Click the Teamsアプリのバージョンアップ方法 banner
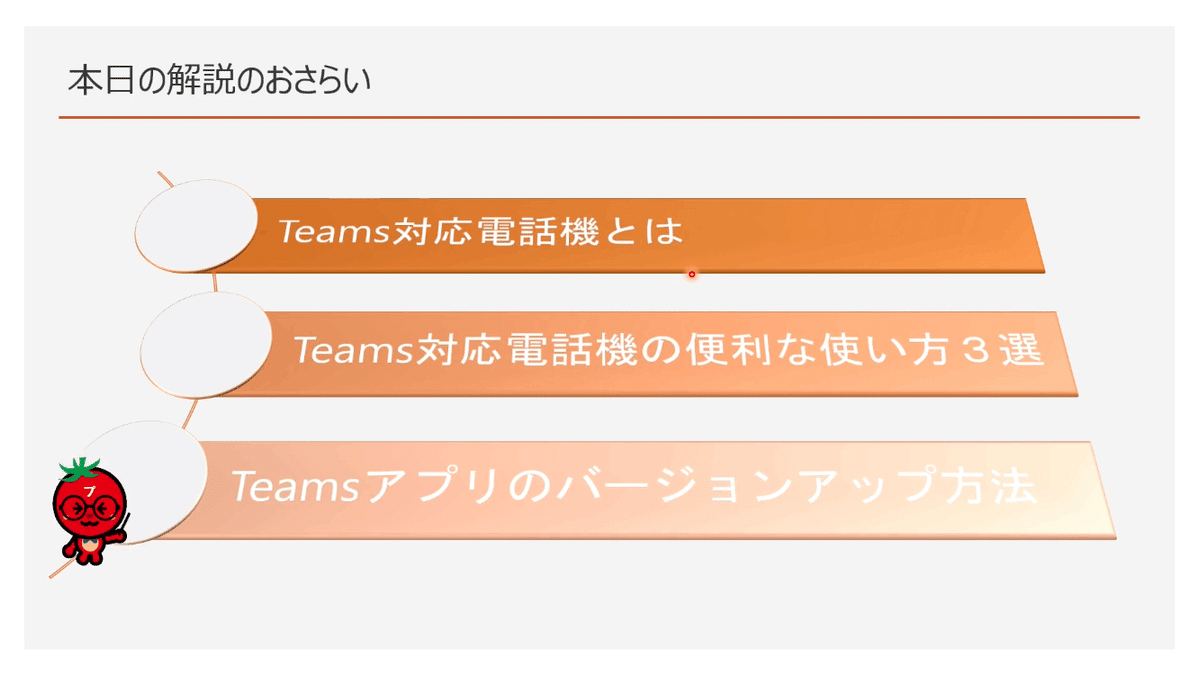This screenshot has height=675, width=1200. pos(640,489)
